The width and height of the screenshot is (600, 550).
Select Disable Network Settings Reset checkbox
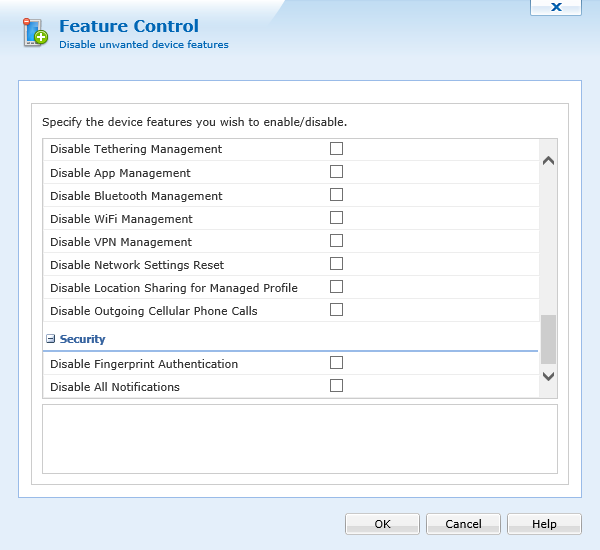[x=336, y=263]
